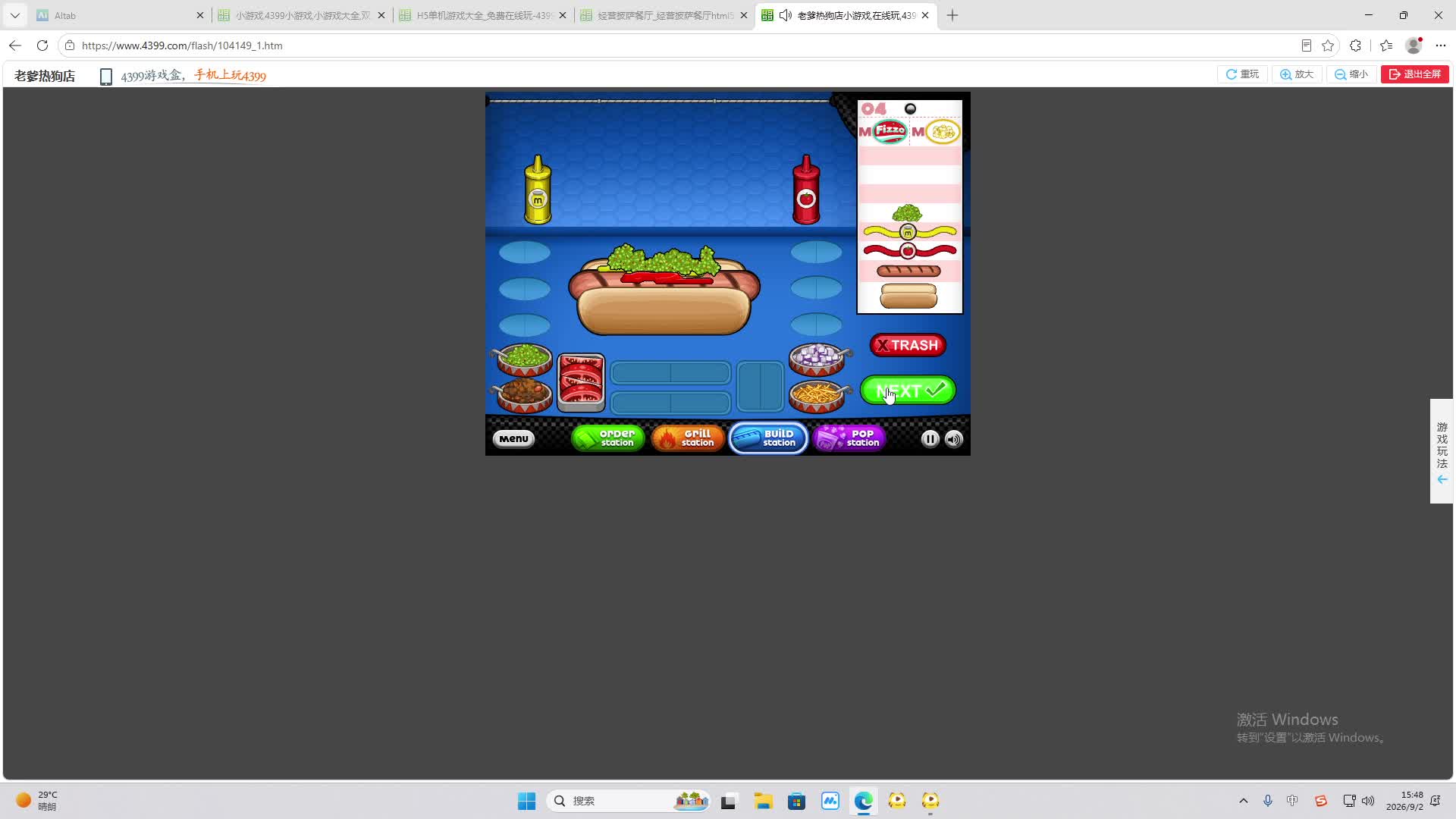Image resolution: width=1456 pixels, height=819 pixels.
Task: Open browser extensions menu
Action: point(1356,45)
